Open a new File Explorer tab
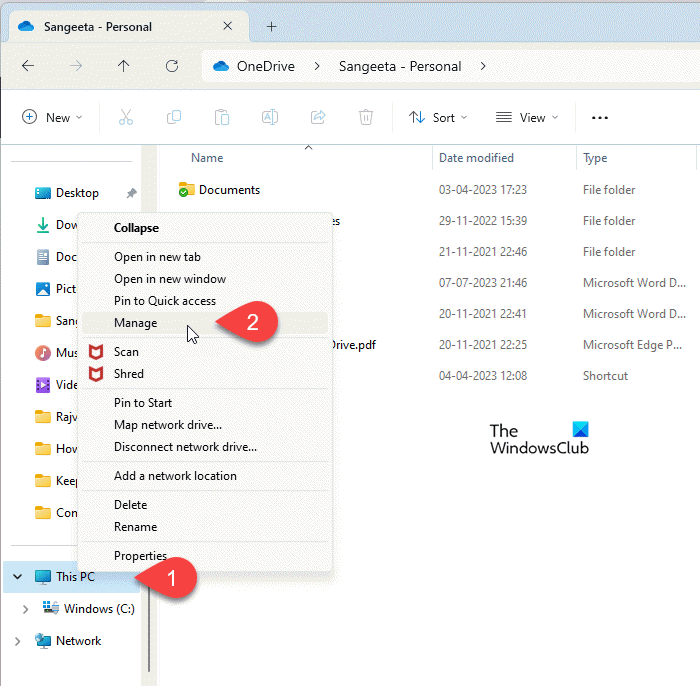Screen dimensions: 700x686 (x=271, y=26)
